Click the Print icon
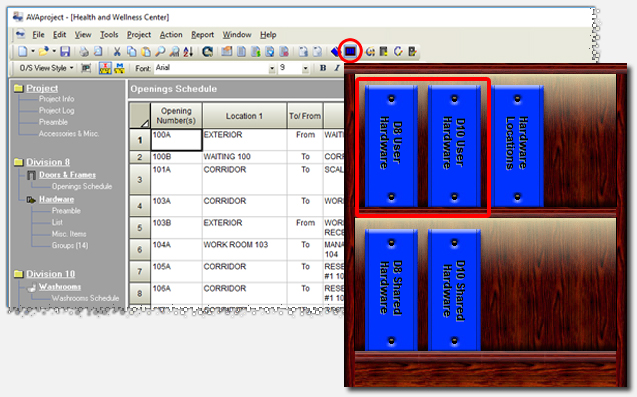This screenshot has width=637, height=397. (x=84, y=52)
